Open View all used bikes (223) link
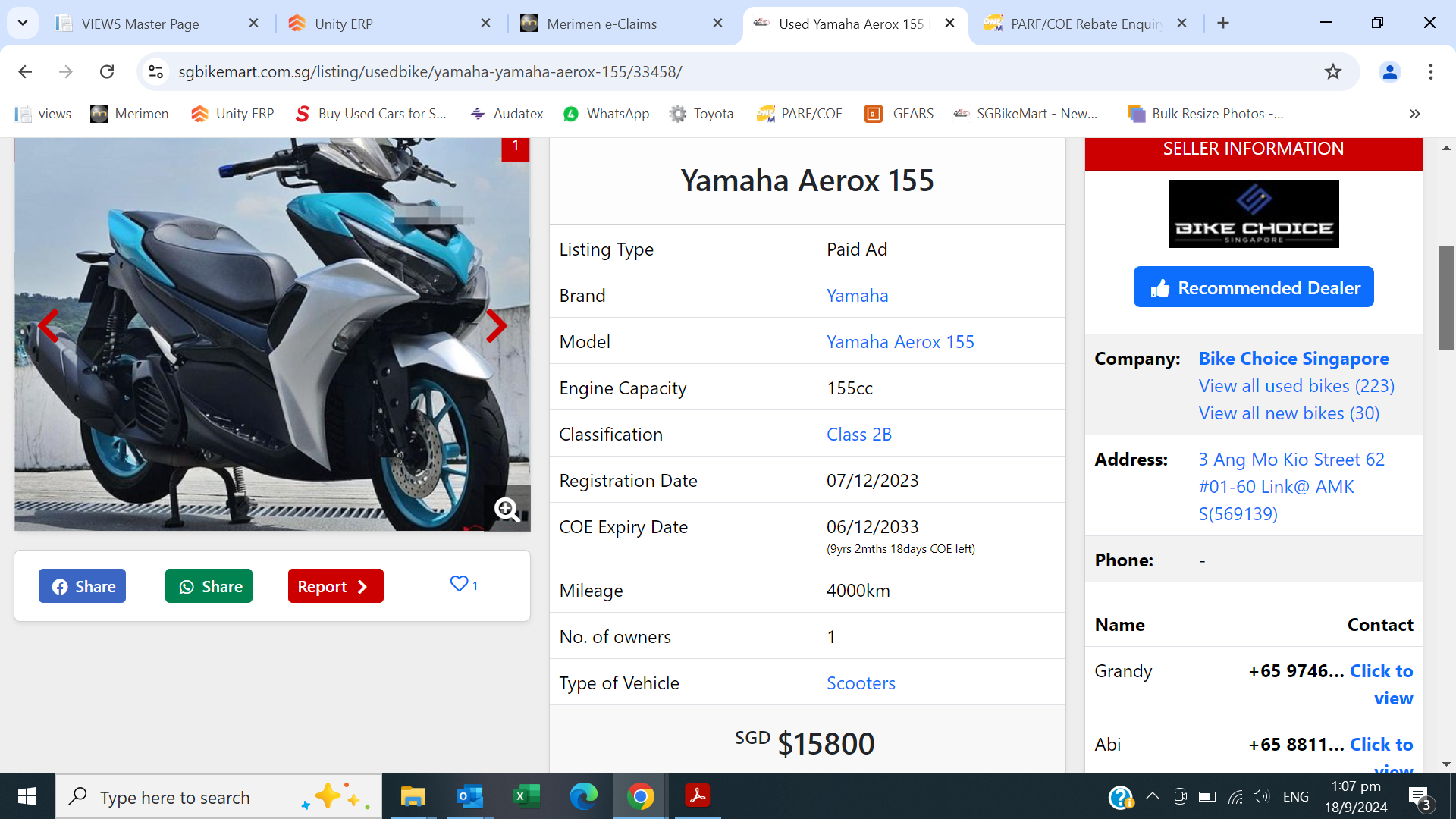 tap(1296, 386)
